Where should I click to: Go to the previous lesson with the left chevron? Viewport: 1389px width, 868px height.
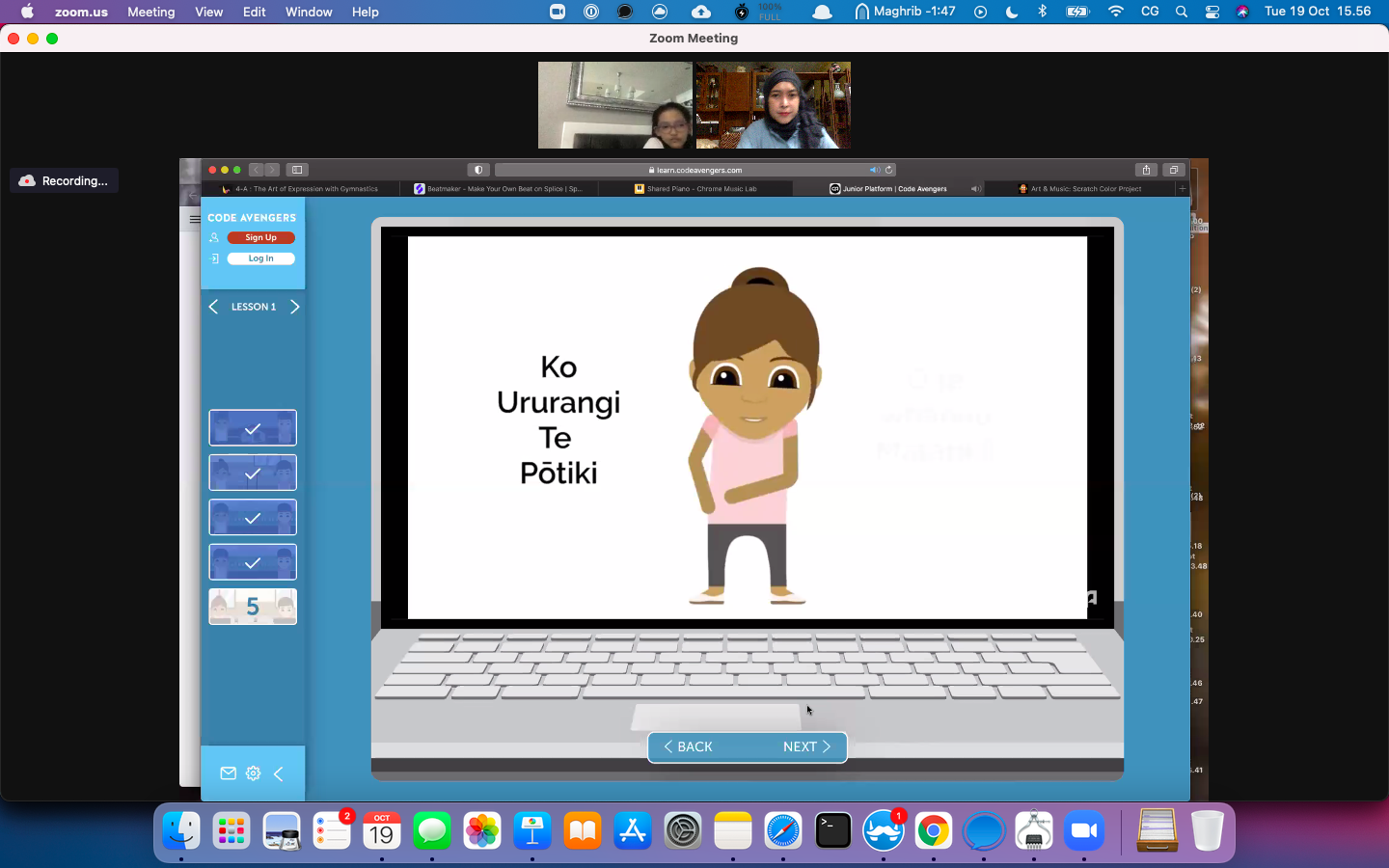click(213, 307)
